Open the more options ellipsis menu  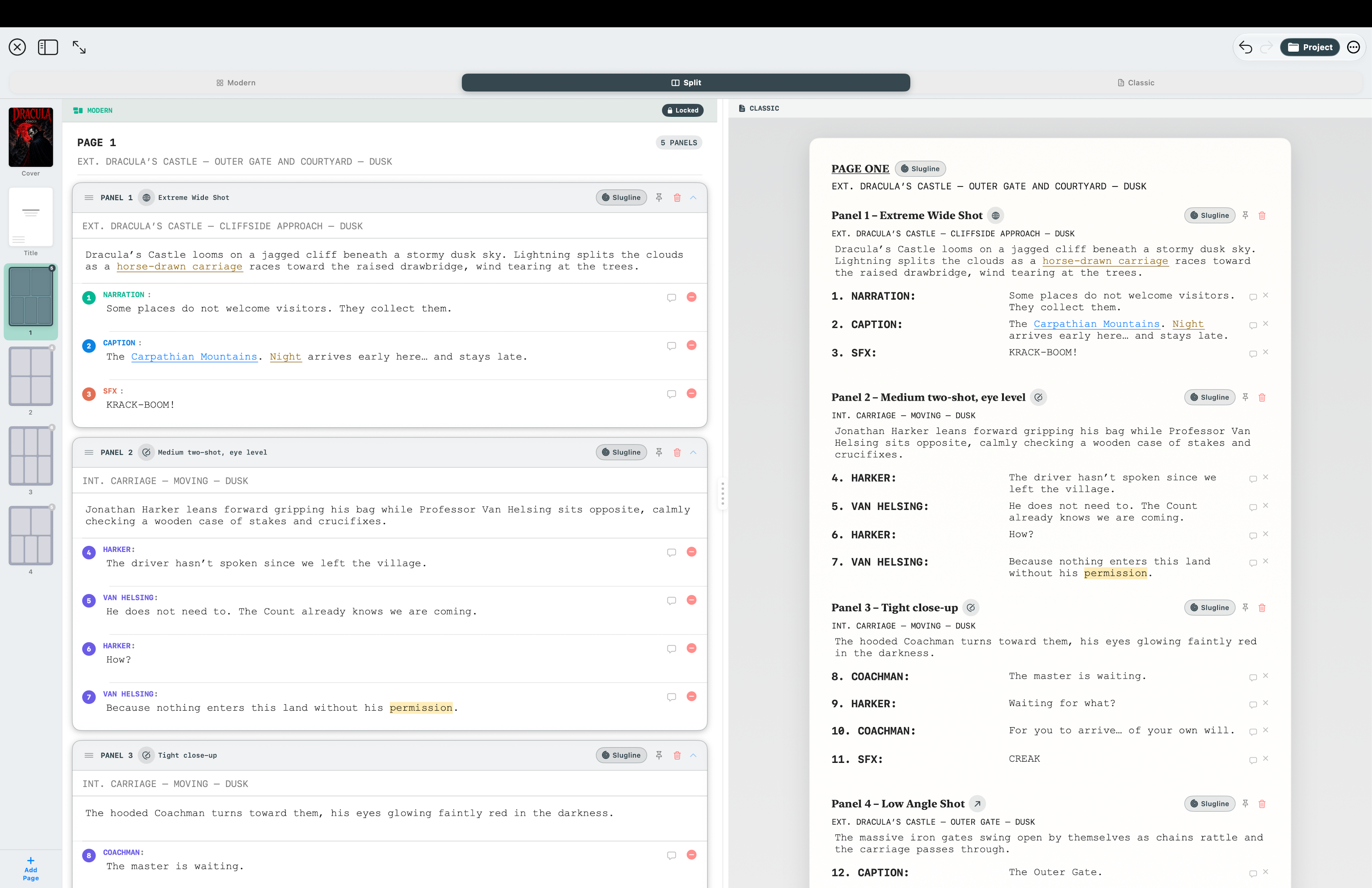1354,47
